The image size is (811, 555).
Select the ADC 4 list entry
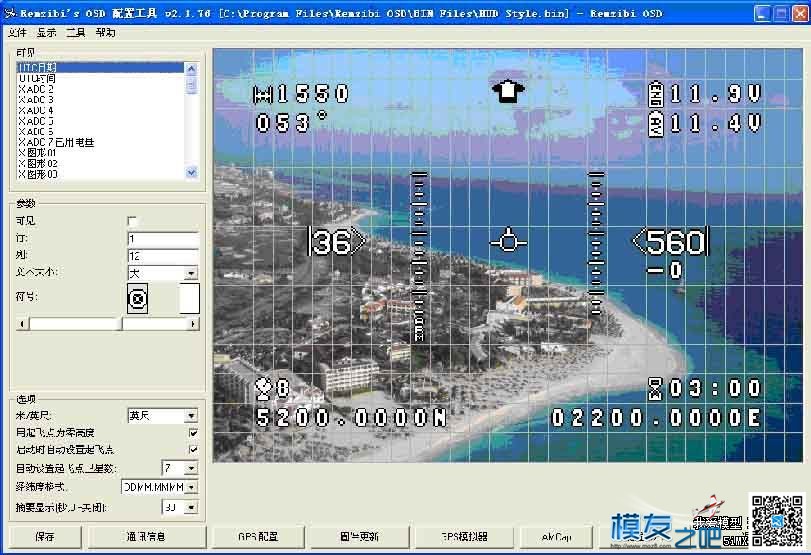pyautogui.click(x=100, y=110)
